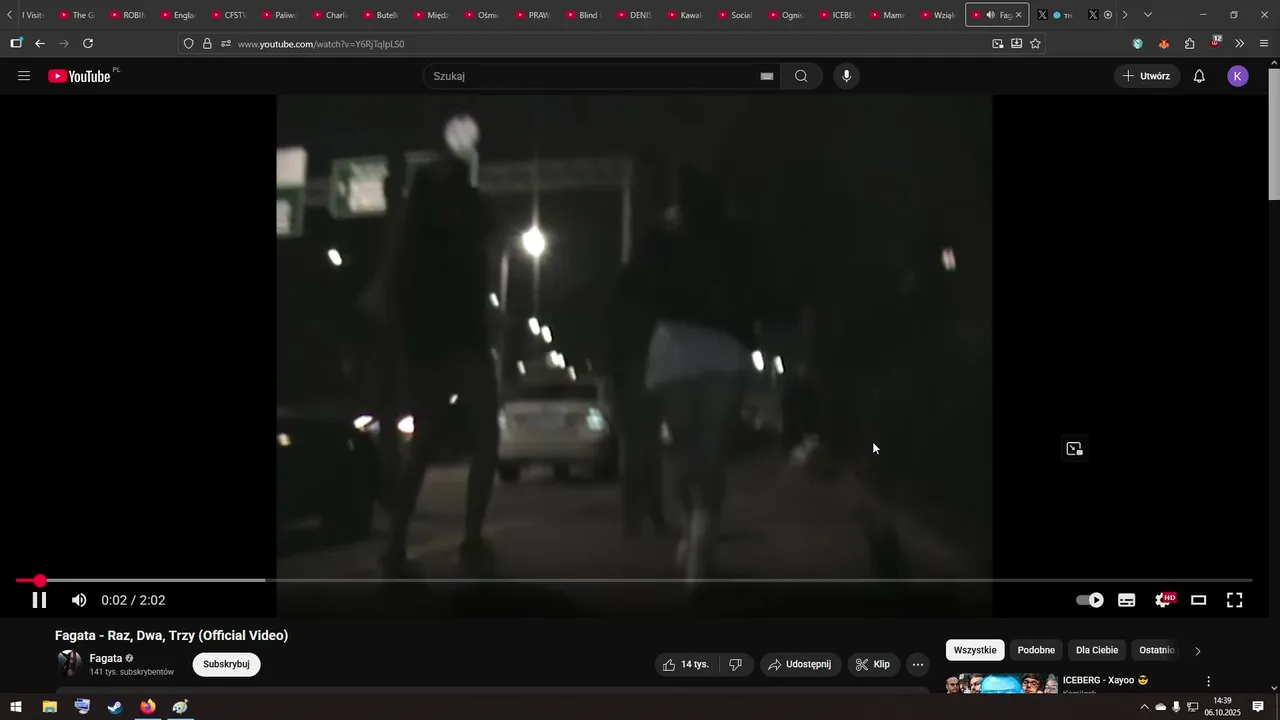Open the account avatar K menu
The width and height of the screenshot is (1280, 720).
coord(1238,76)
